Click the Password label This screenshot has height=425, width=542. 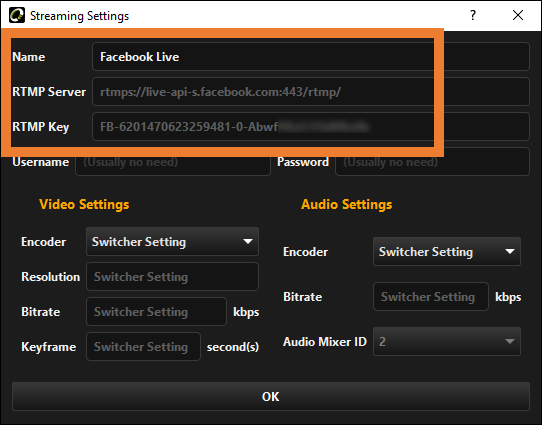303,162
